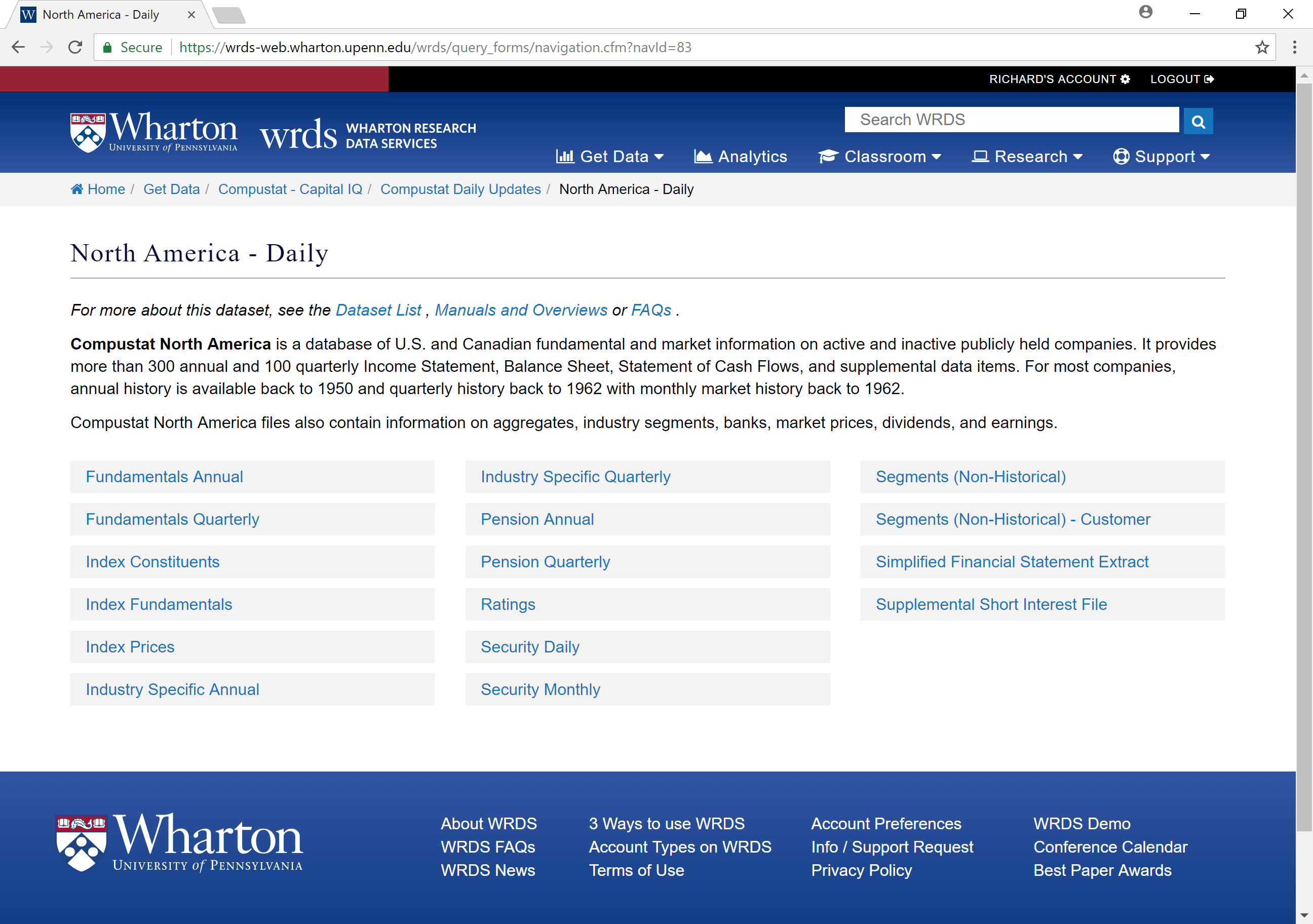
Task: Click the Home house icon in breadcrumb
Action: coord(77,189)
